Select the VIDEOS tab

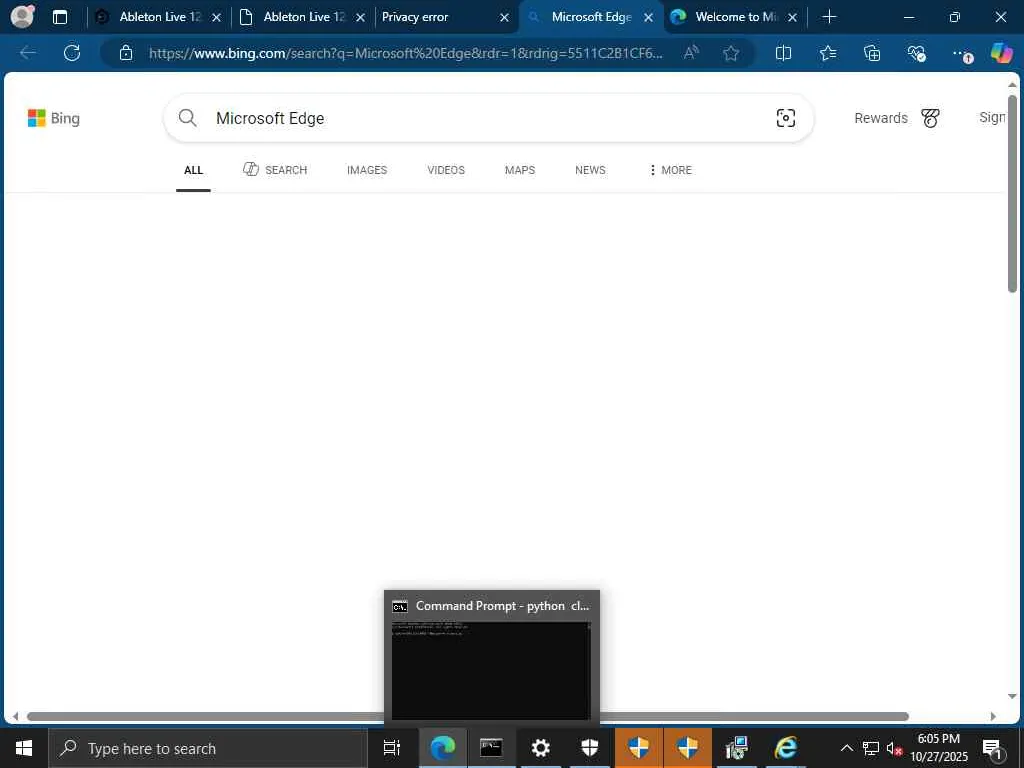point(446,170)
